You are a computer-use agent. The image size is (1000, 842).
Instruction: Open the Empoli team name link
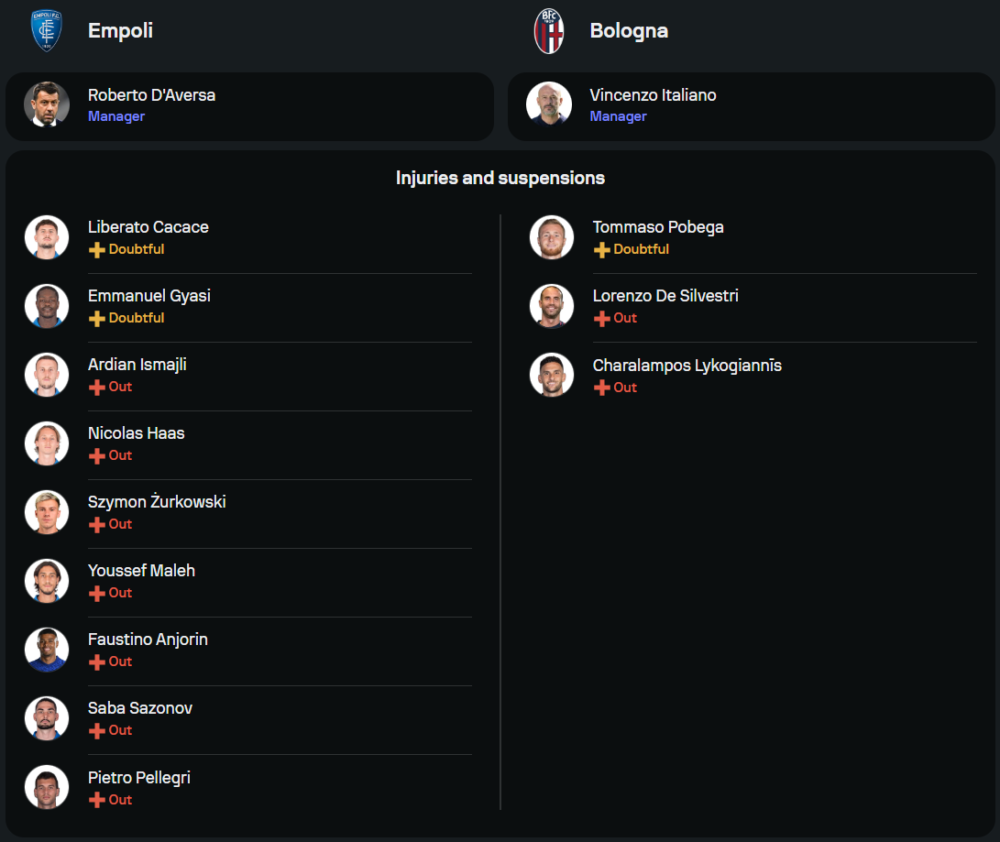coord(120,31)
